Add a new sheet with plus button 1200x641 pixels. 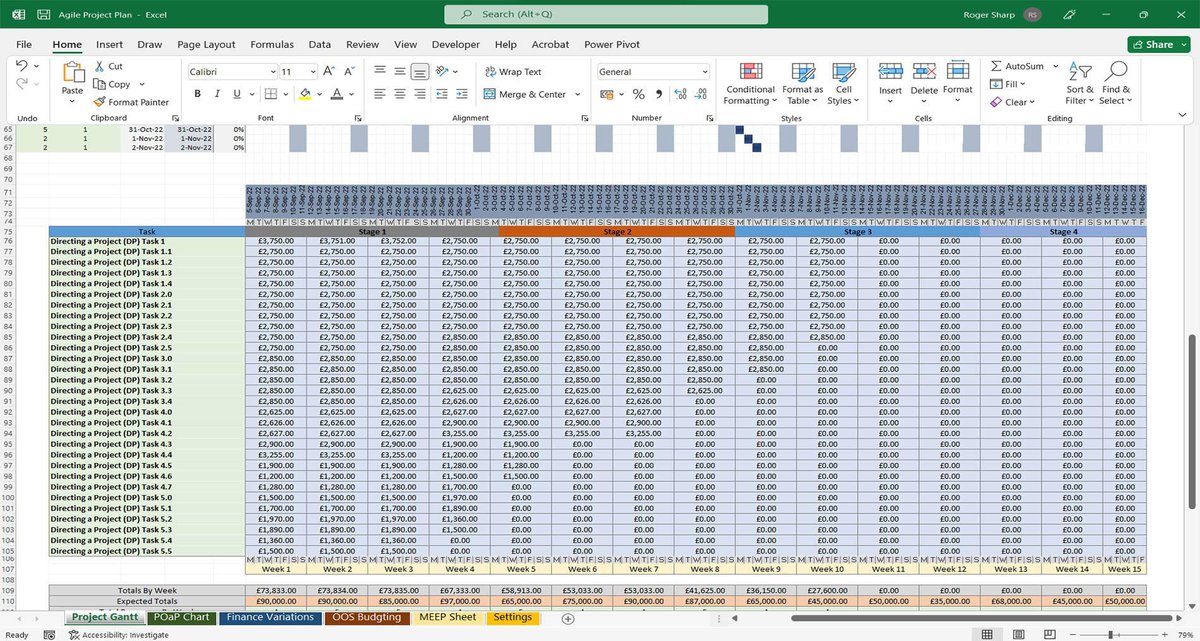click(x=569, y=619)
